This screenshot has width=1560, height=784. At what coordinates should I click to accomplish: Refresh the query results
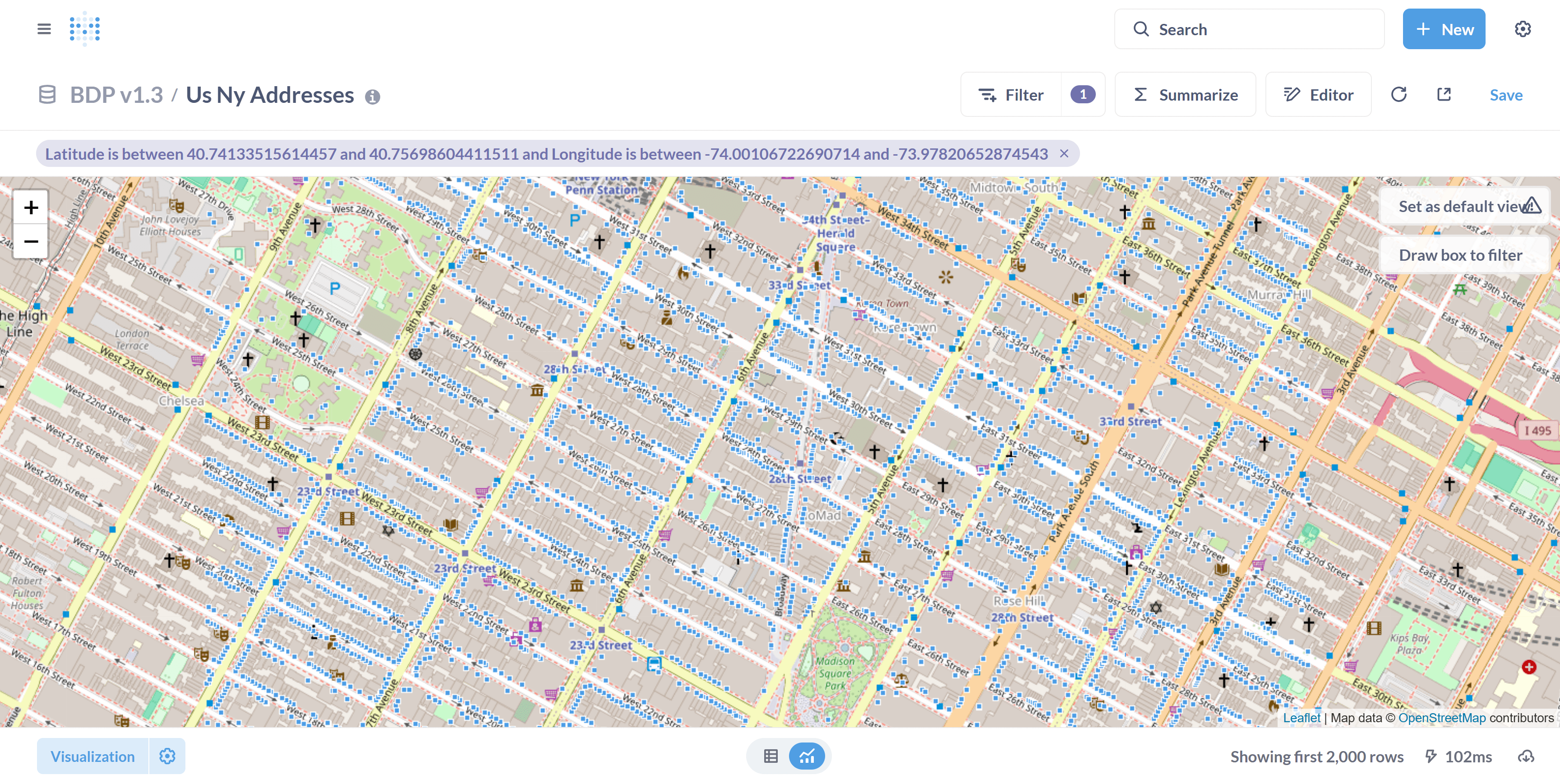(x=1399, y=94)
